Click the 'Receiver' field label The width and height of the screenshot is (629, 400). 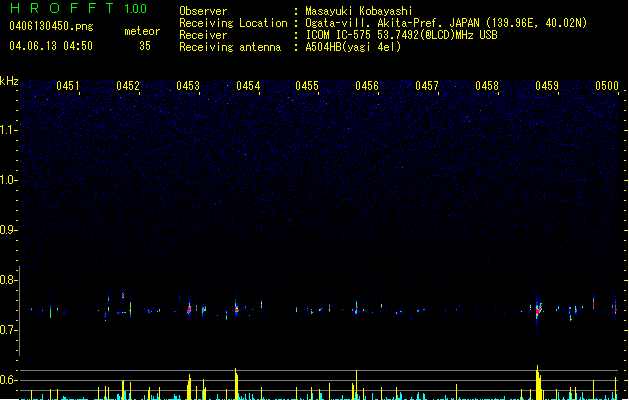click(x=203, y=35)
